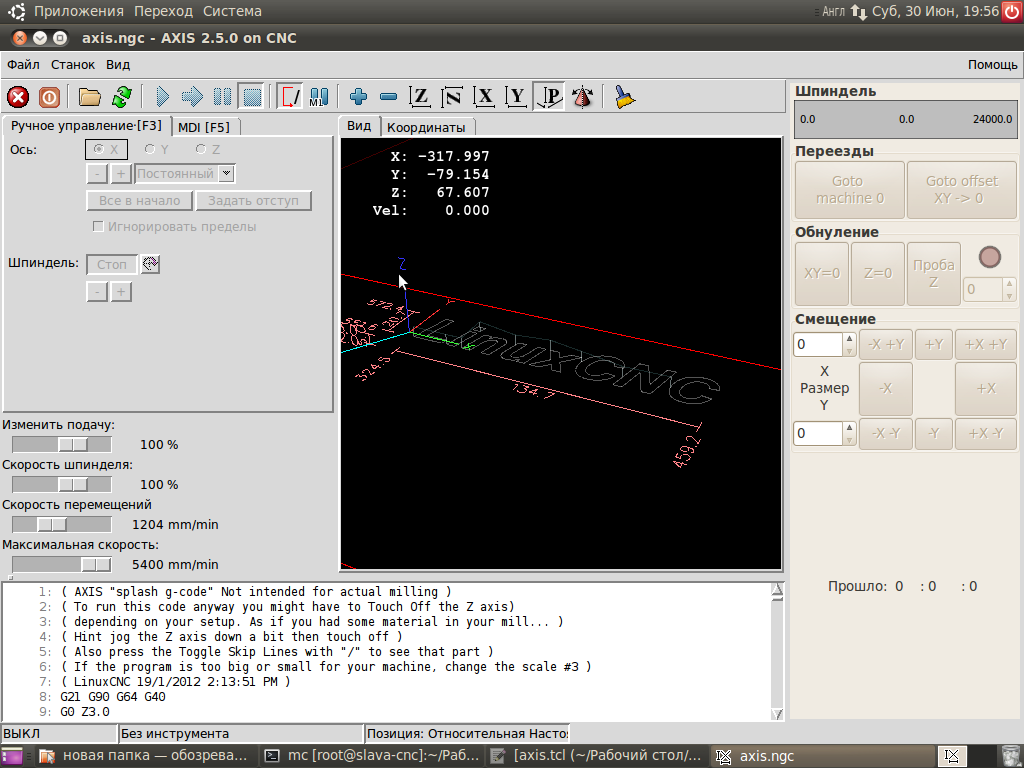Viewport: 1024px width, 768px height.
Task: Zoom in with the blue plus icon
Action: 359,97
